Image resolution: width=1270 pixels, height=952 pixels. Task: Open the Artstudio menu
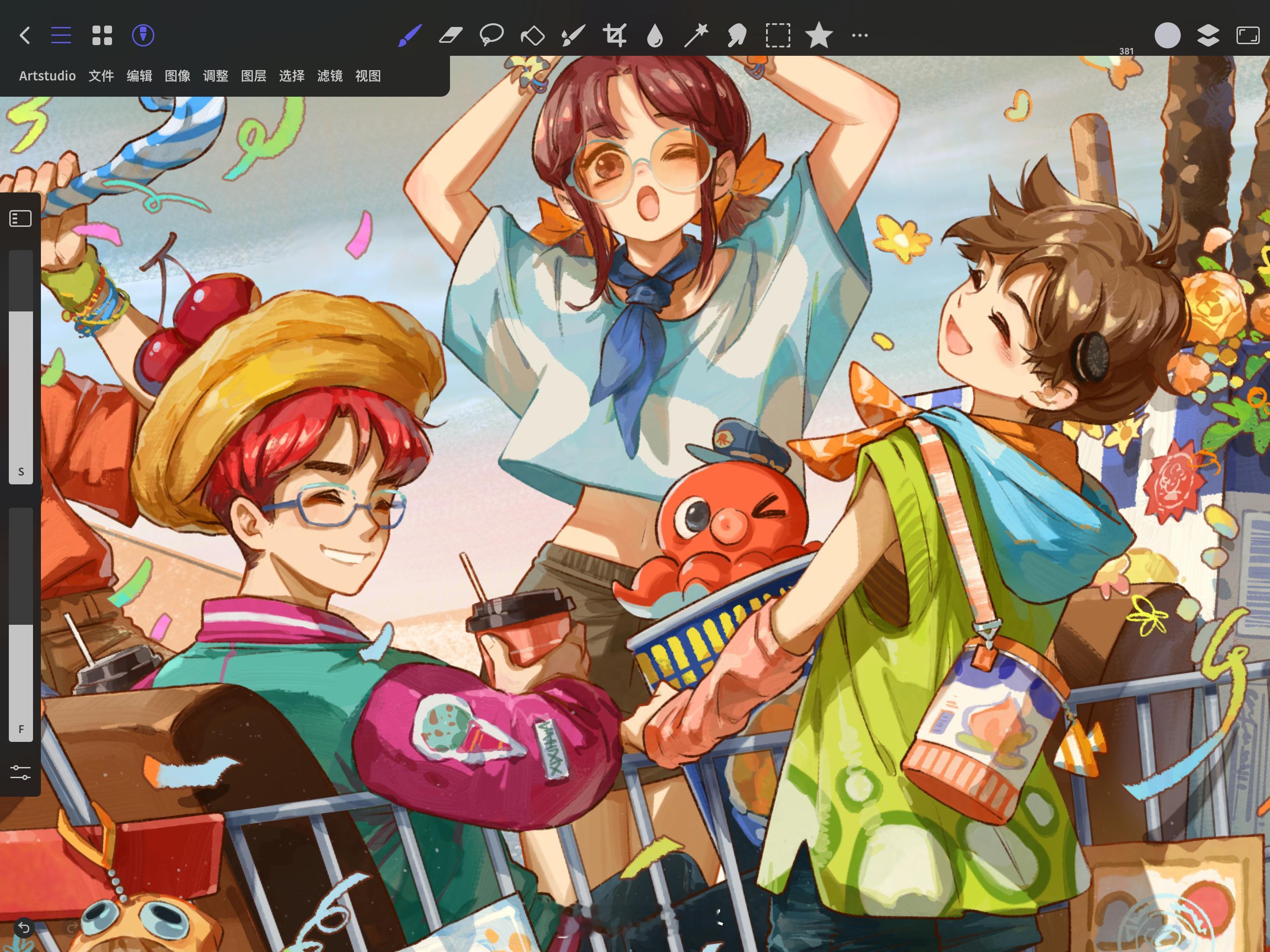47,76
